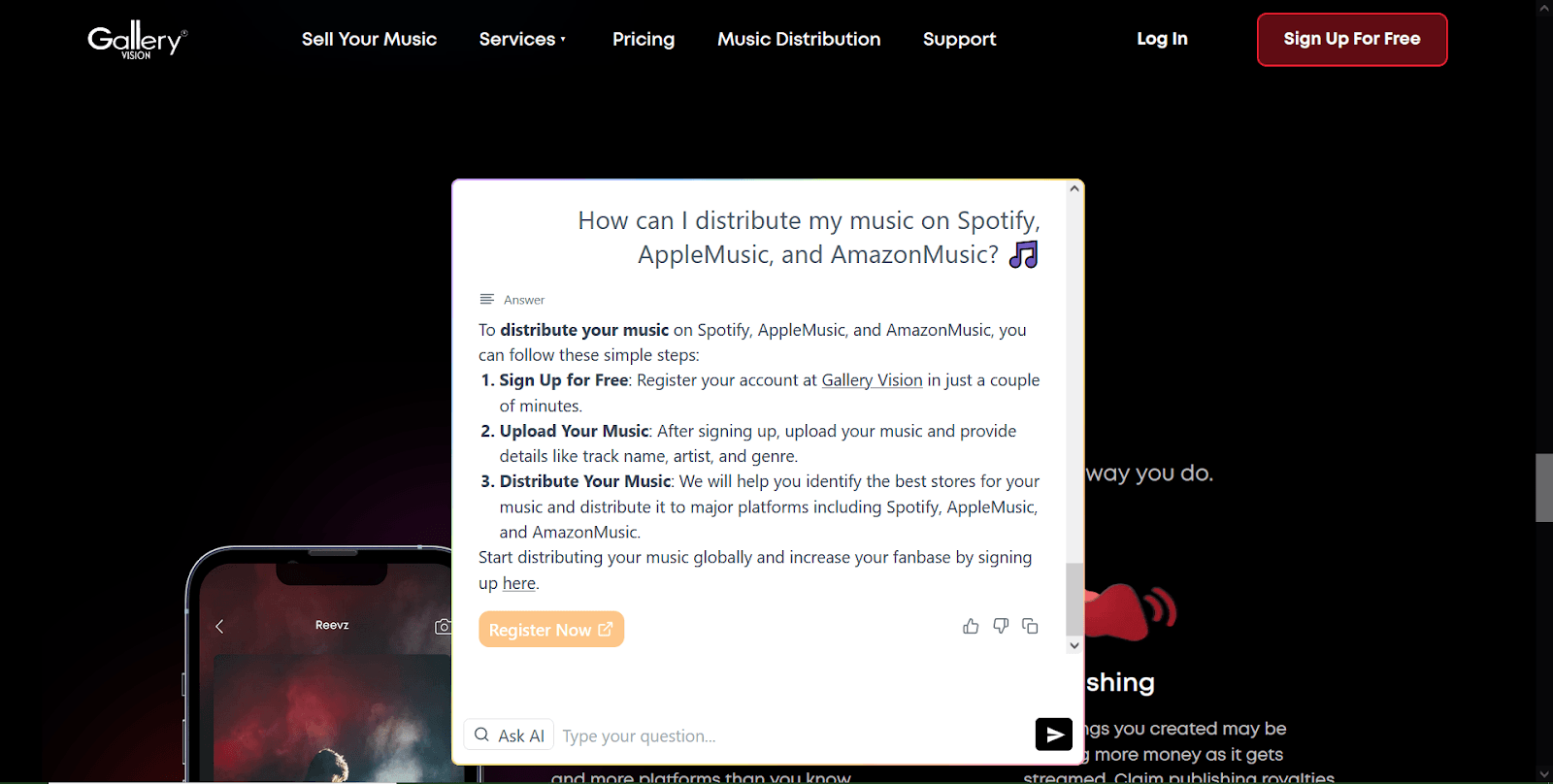The height and width of the screenshot is (784, 1553).
Task: Copy the answer to clipboard
Action: click(x=1030, y=626)
